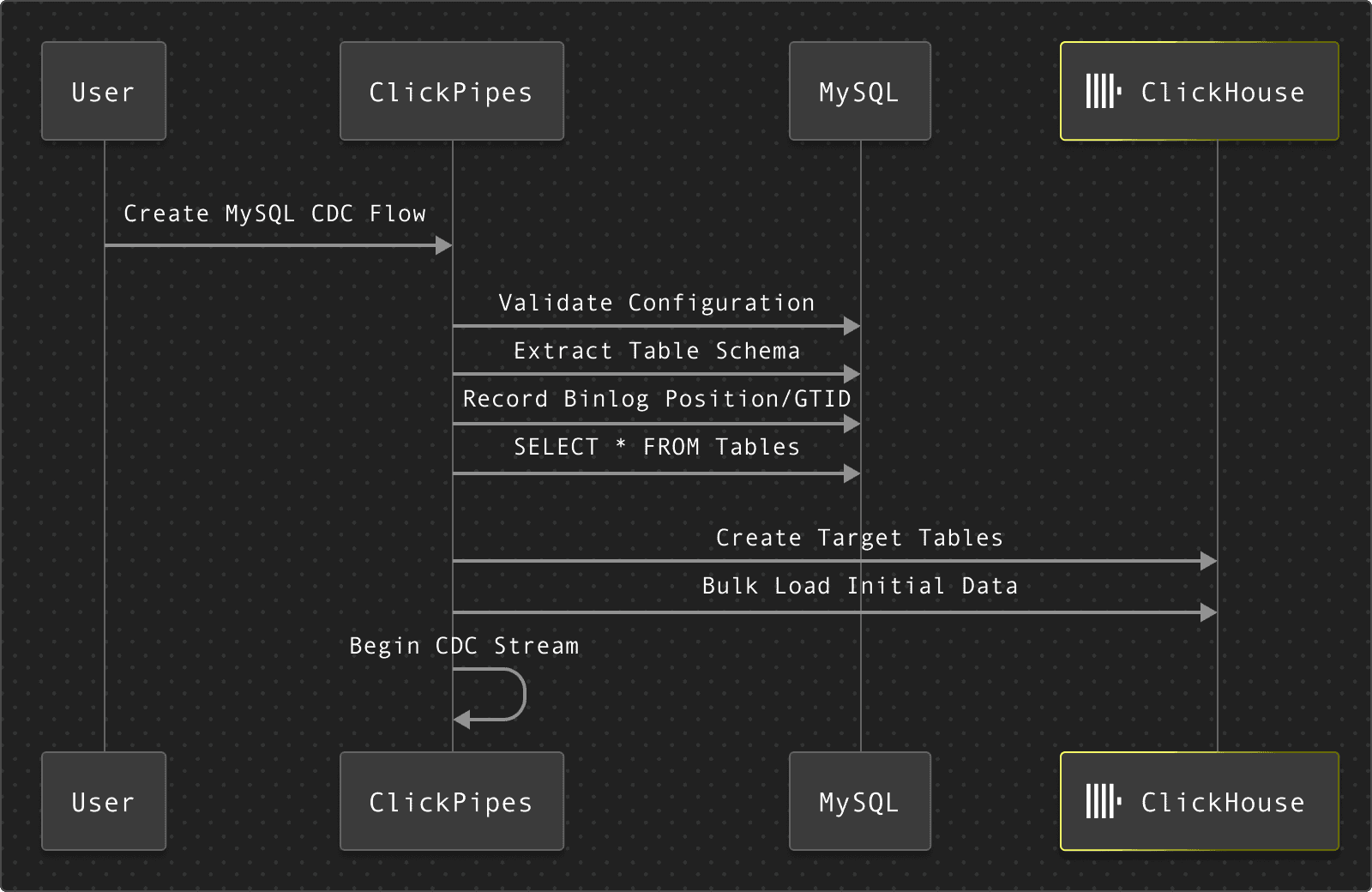Screen dimensions: 1372x892
Task: Select the bottom User participant box
Action: (x=104, y=801)
